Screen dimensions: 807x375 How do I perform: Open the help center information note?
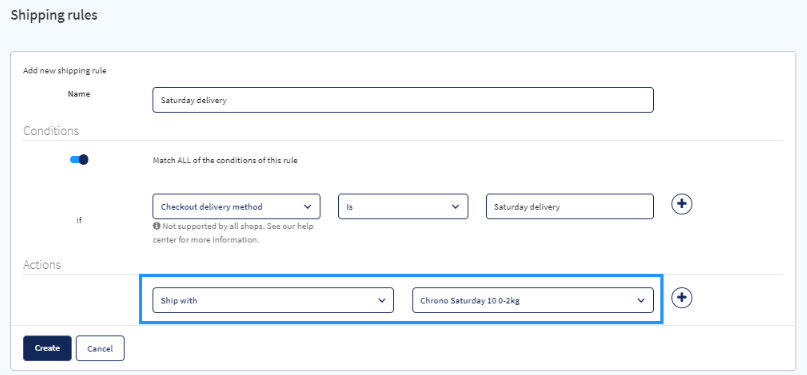pos(233,233)
